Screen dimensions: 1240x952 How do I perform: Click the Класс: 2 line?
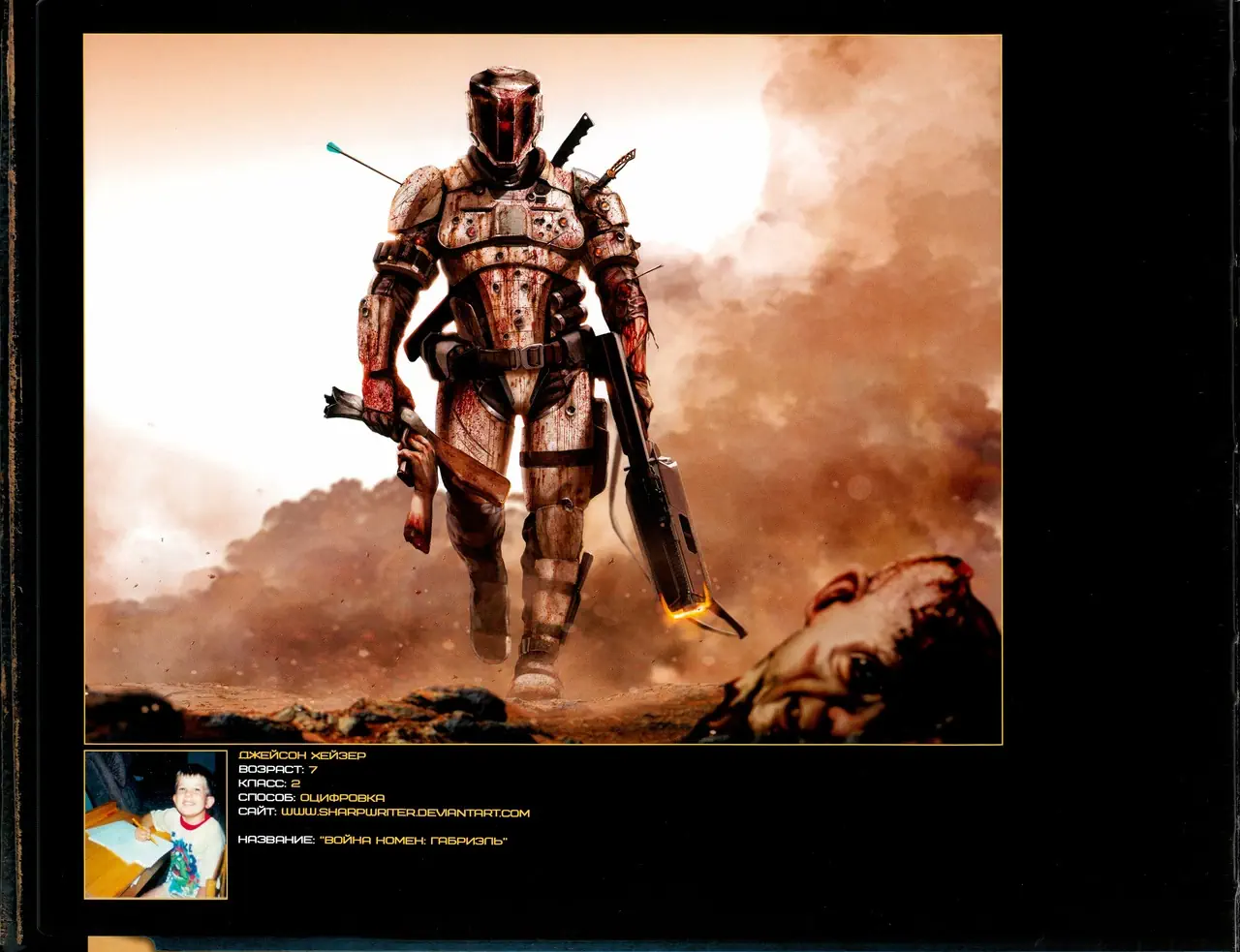[x=269, y=783]
